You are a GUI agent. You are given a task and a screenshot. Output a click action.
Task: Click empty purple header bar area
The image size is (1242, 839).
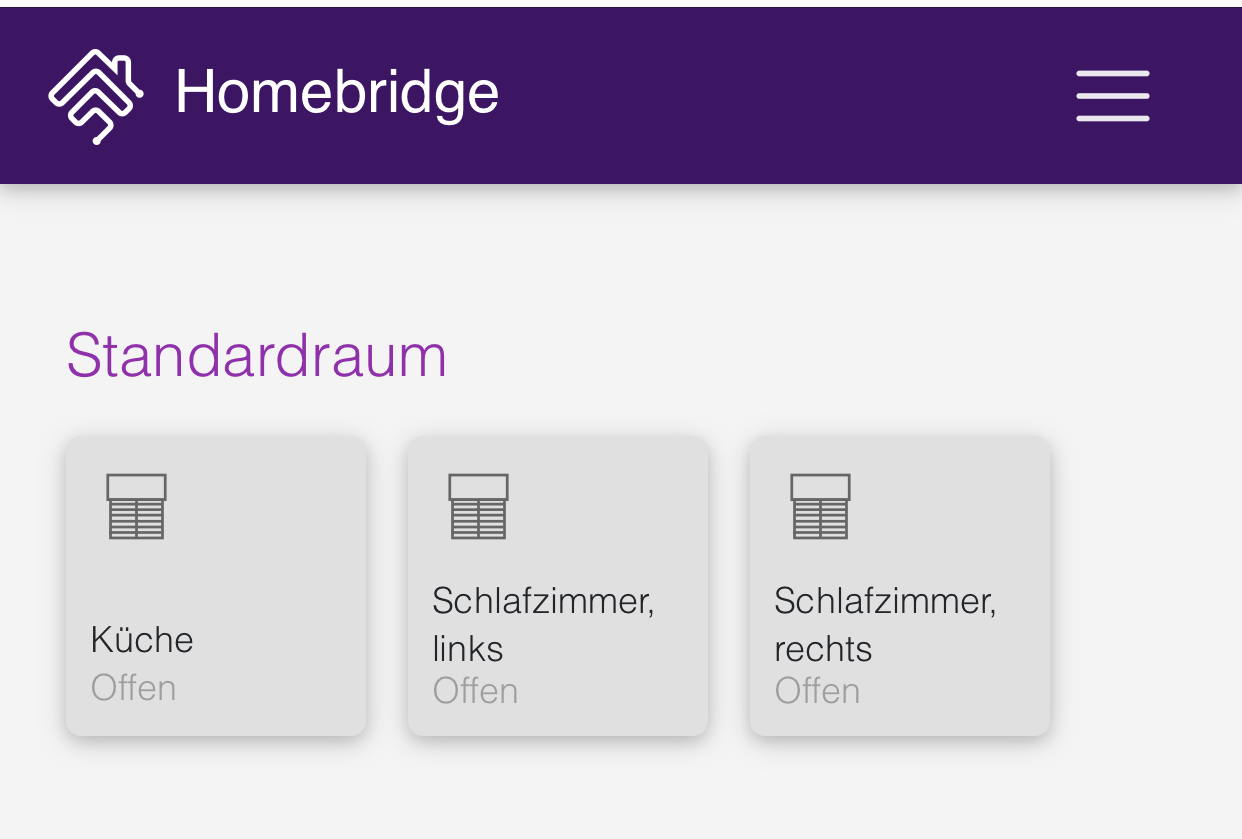(x=780, y=95)
